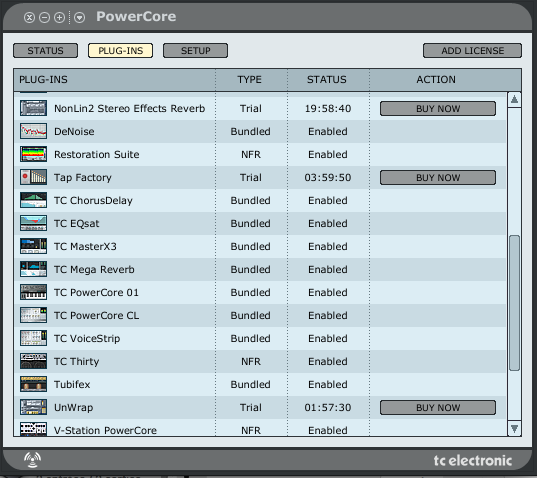
Task: Select the Tubifex plug-in icon
Action: [x=33, y=384]
